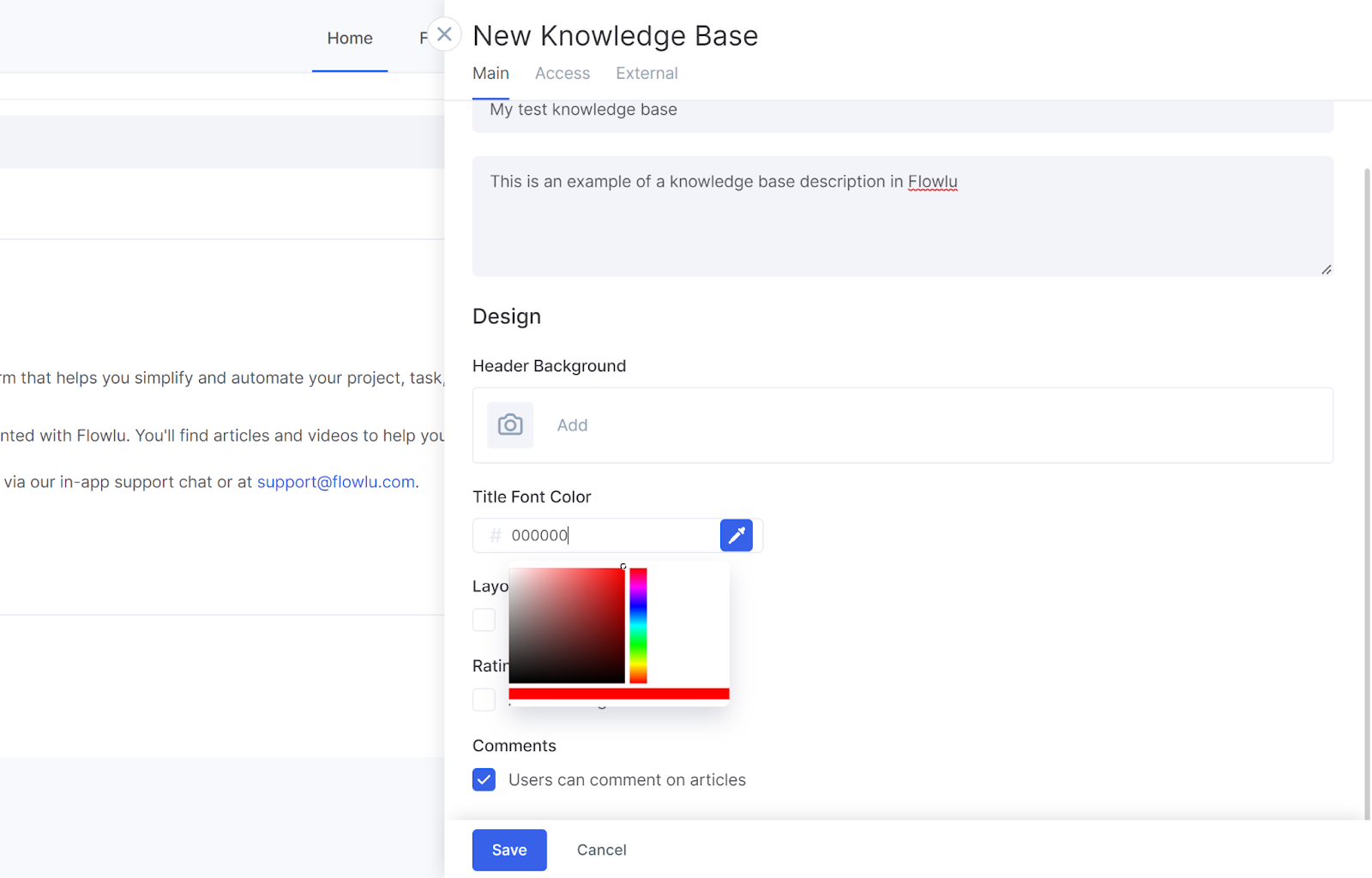Screen dimensions: 1372x878
Task: Close the New Knowledge Base panel
Action: [444, 34]
